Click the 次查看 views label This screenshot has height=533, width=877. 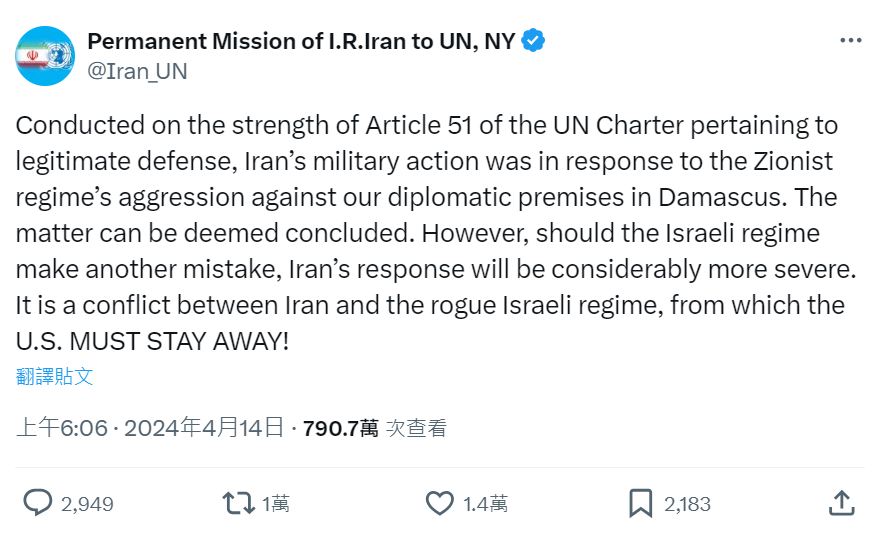(417, 428)
